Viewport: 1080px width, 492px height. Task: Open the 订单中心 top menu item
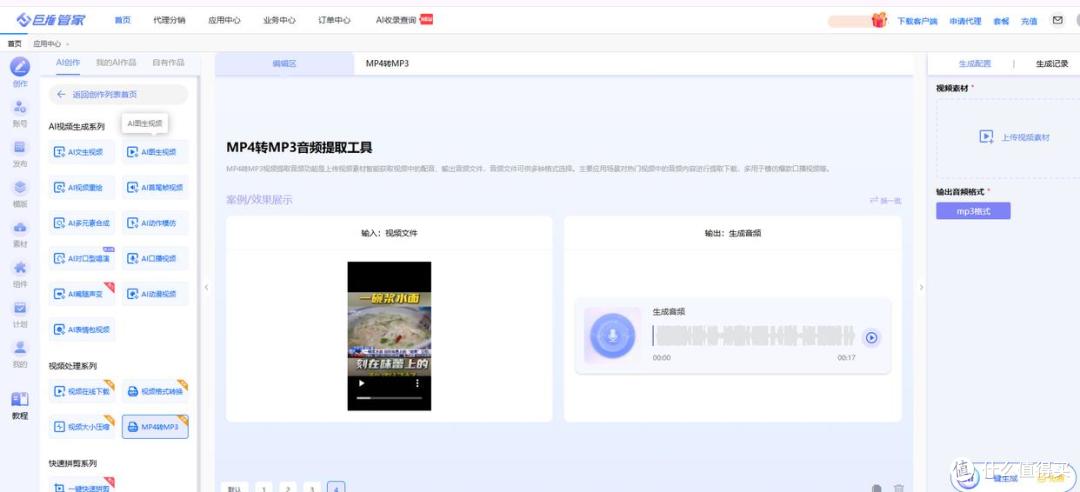pyautogui.click(x=335, y=21)
